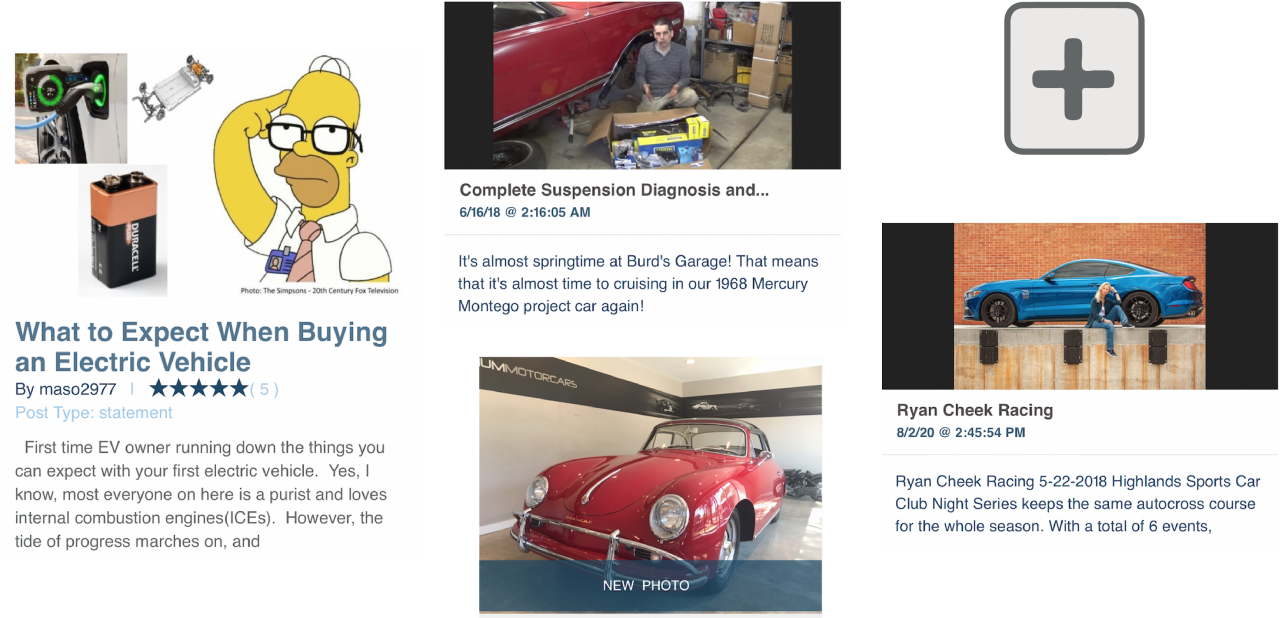Image resolution: width=1280 pixels, height=618 pixels.
Task: Open the EV chassis image
Action: [x=173, y=88]
